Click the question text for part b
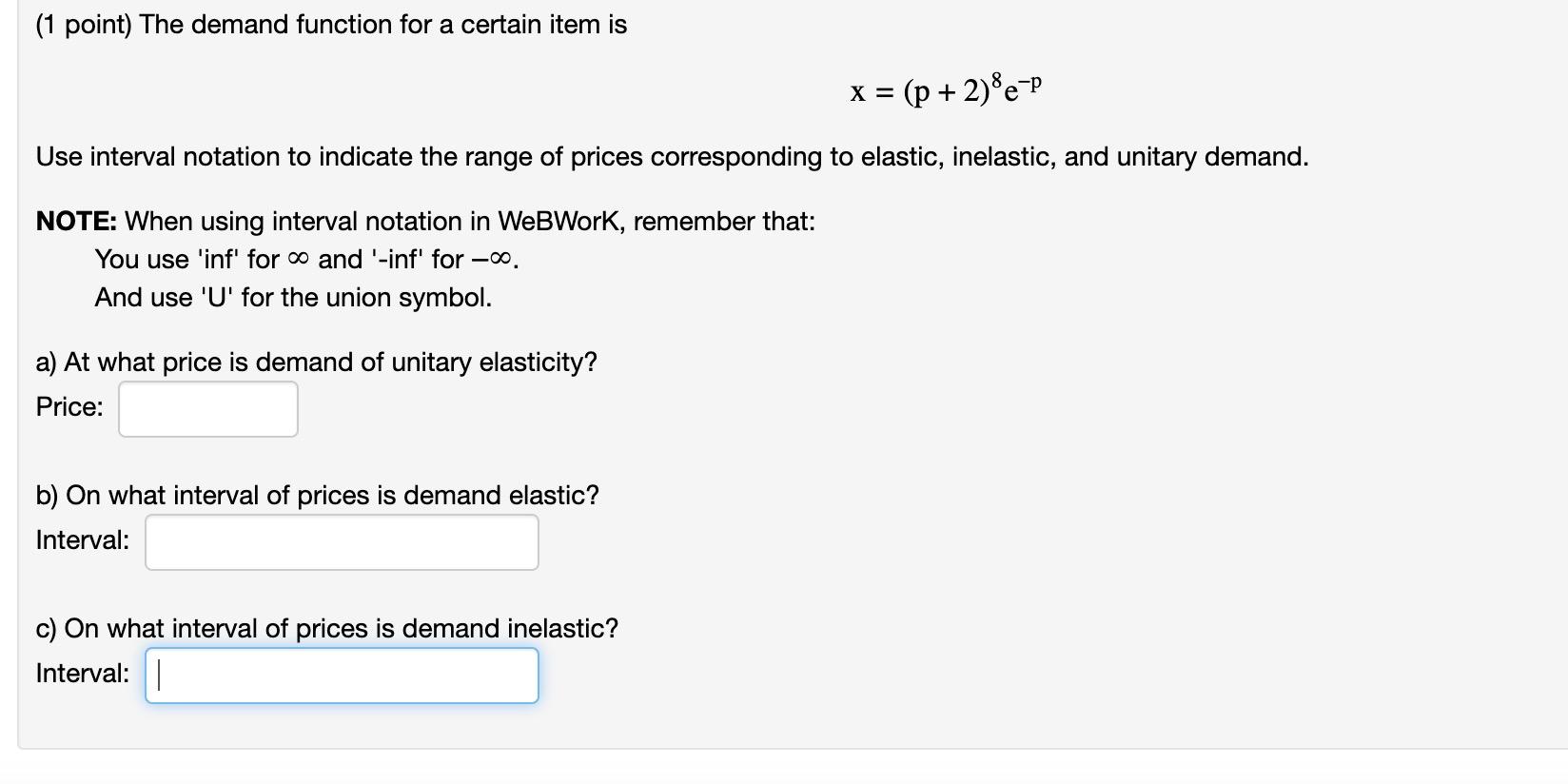This screenshot has width=1568, height=784. (317, 496)
